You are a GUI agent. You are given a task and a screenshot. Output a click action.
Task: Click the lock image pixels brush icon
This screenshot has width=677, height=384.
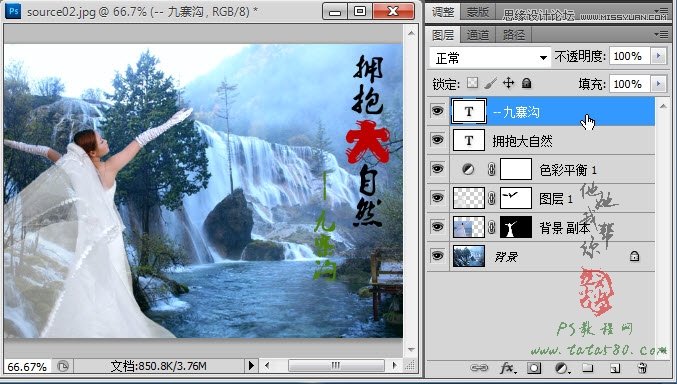(x=490, y=83)
